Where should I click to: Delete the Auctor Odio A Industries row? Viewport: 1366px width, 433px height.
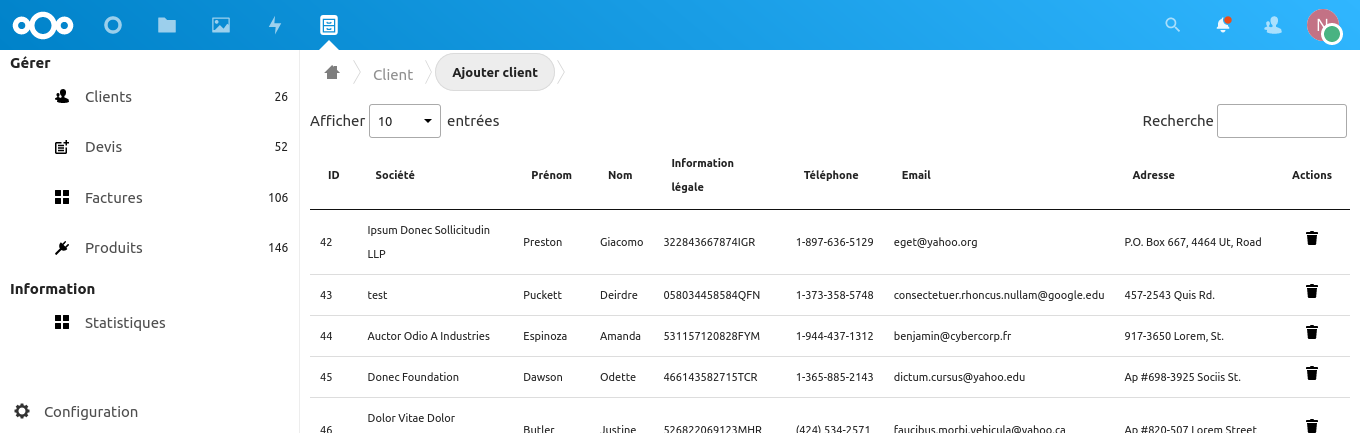tap(1312, 332)
